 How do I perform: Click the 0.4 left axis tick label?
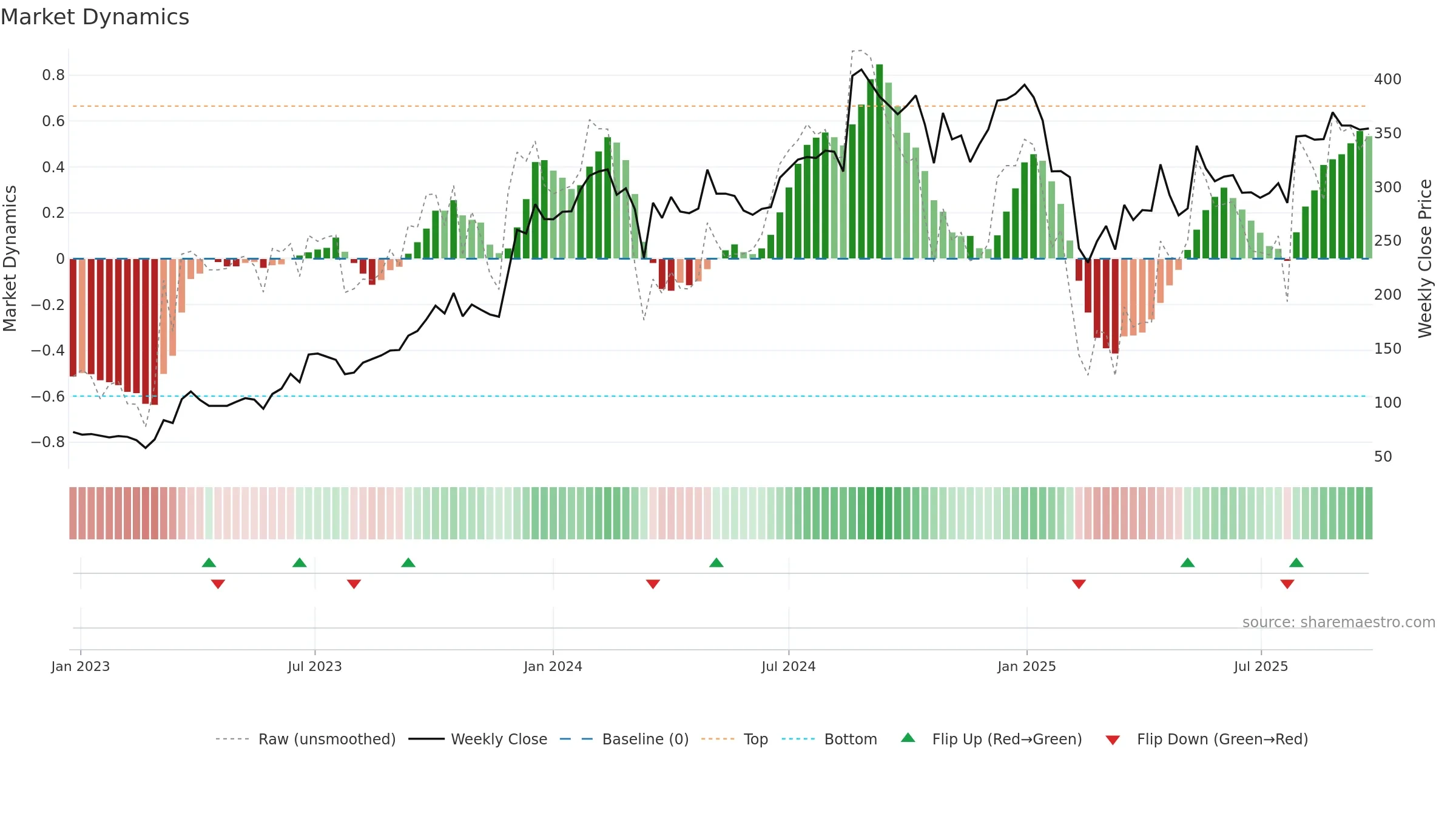tap(53, 167)
